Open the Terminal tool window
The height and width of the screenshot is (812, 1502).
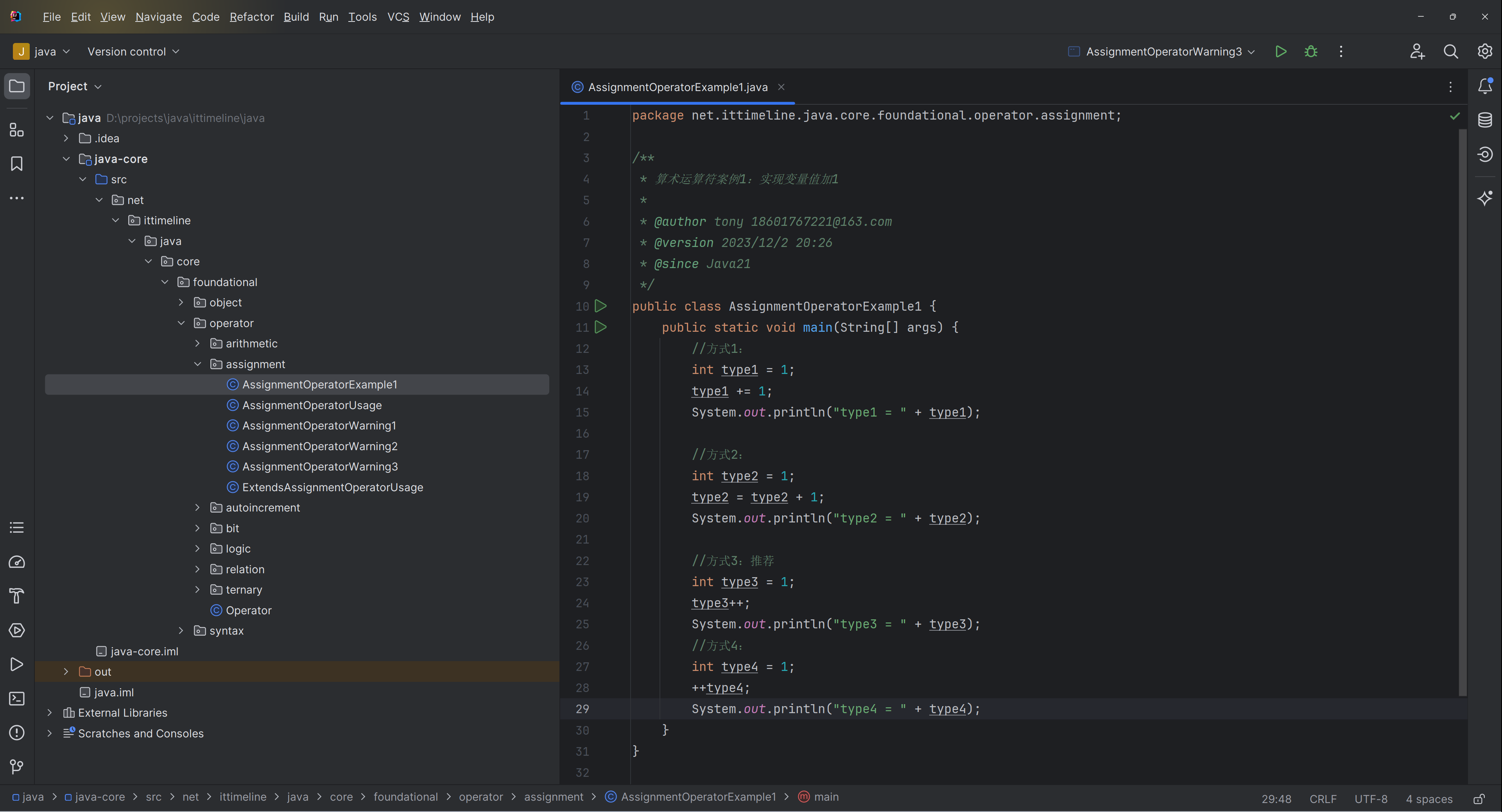click(x=17, y=698)
